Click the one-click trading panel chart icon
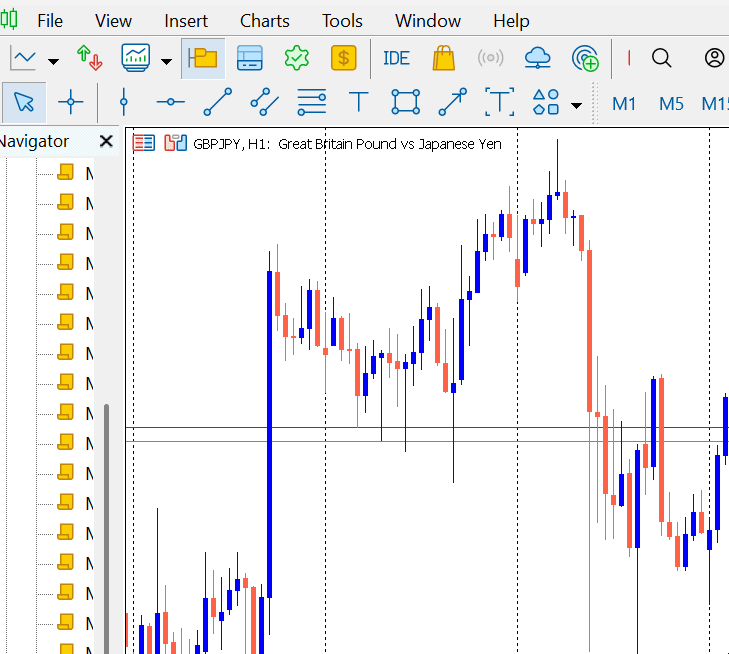 tap(176, 143)
